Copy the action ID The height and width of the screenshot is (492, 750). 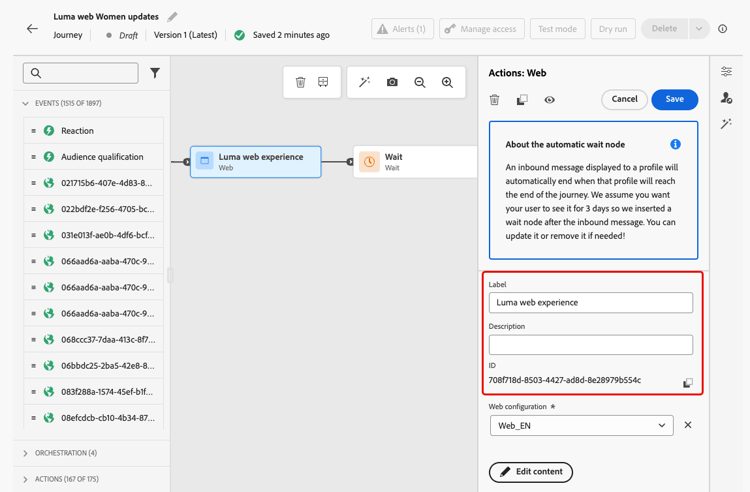687,383
